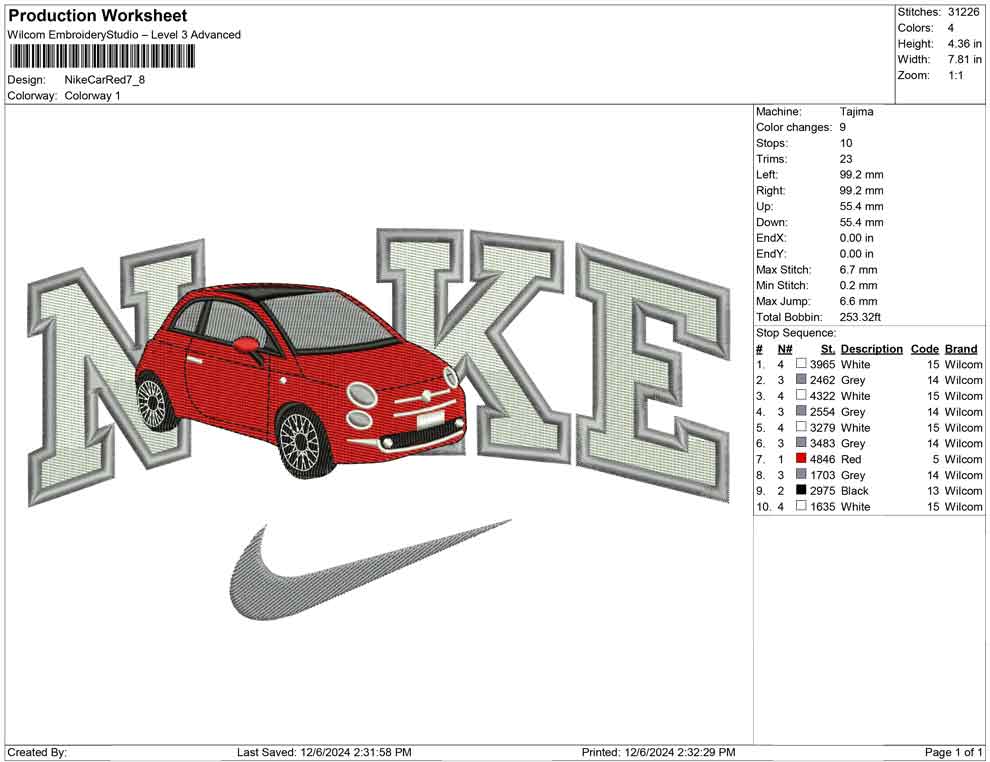This screenshot has width=990, height=762.
Task: Click the Code column header
Action: [924, 349]
